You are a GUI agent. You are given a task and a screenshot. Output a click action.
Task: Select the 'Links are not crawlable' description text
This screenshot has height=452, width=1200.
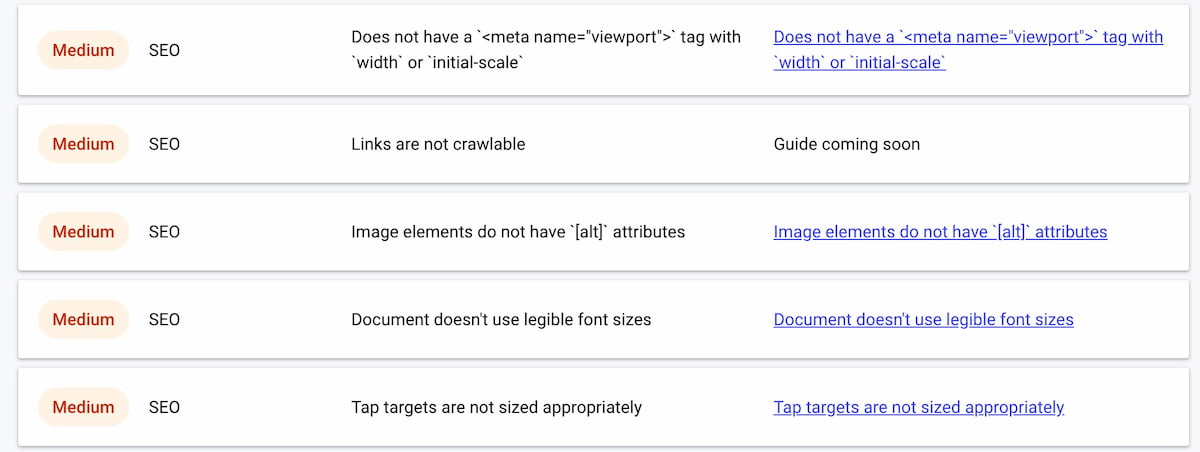click(438, 144)
